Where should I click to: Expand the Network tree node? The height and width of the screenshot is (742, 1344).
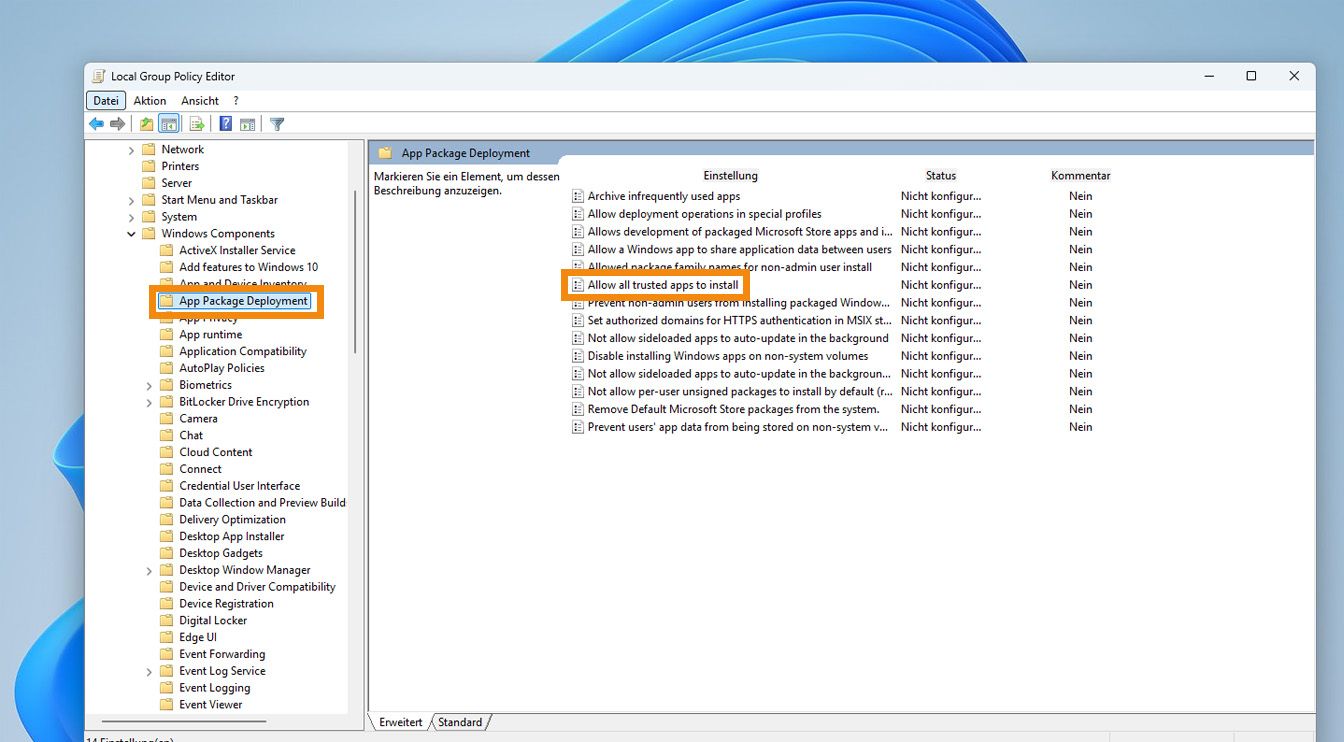coord(131,150)
